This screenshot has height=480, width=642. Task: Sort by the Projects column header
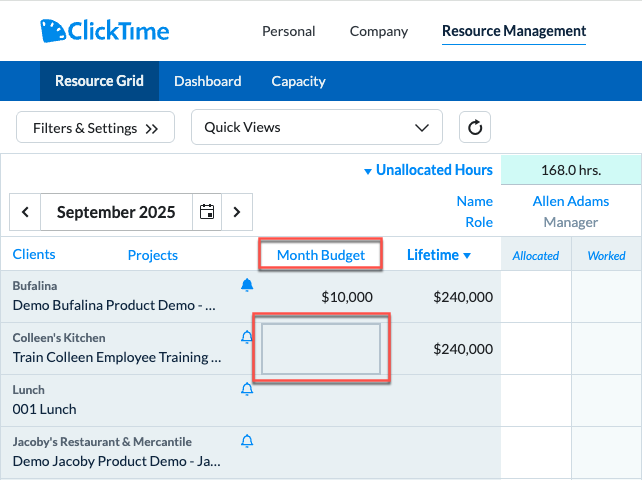153,255
